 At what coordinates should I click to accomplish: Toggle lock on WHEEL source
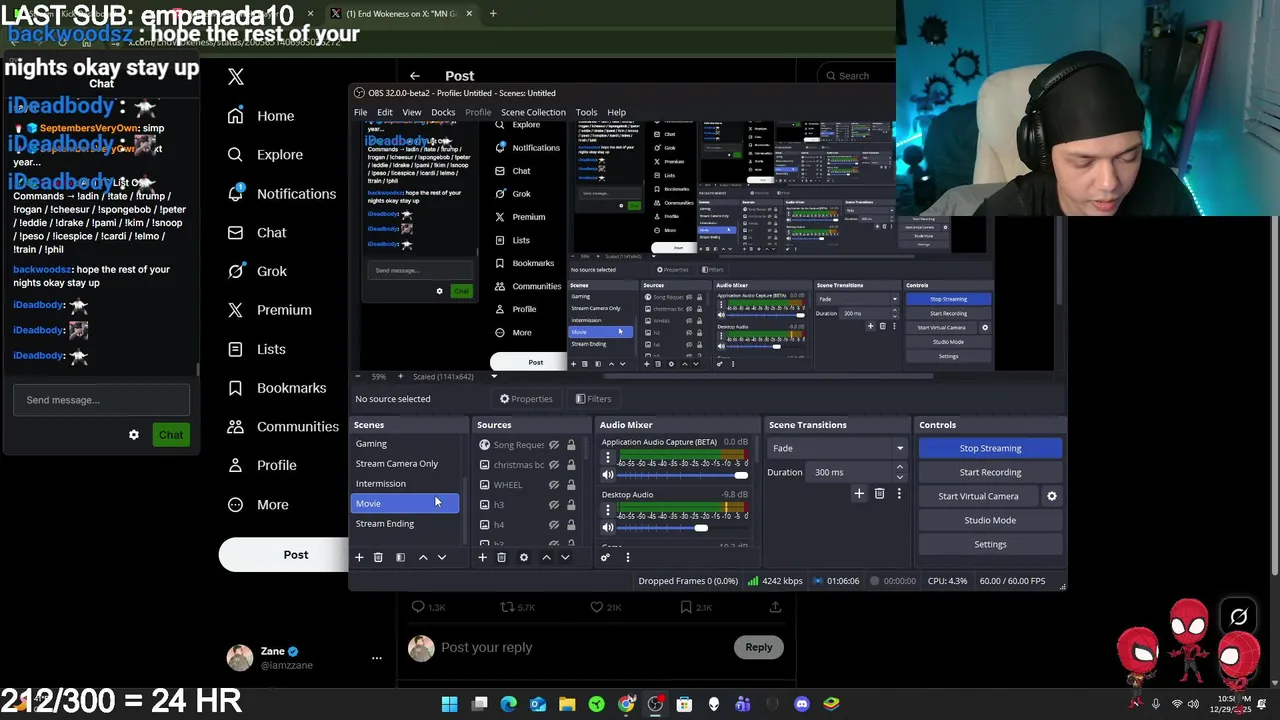tap(571, 485)
